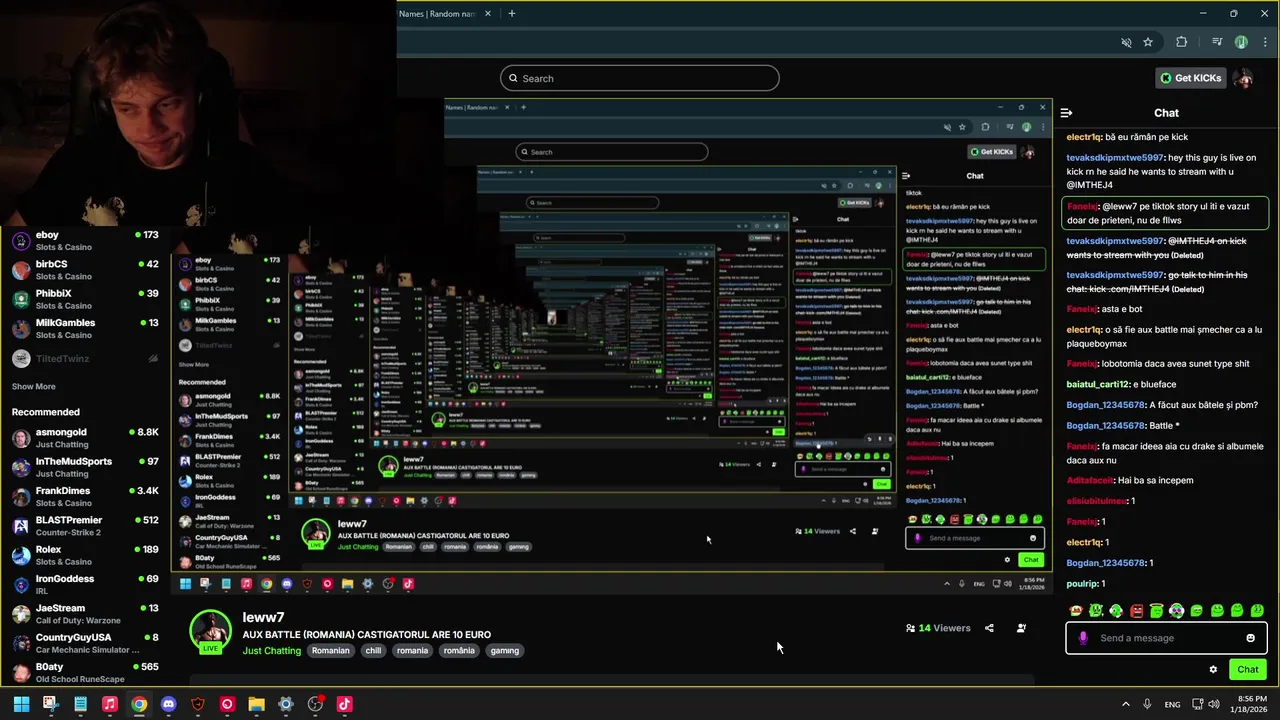The height and width of the screenshot is (720, 1280).
Task: Open eboy channel in sidebar
Action: (x=86, y=241)
